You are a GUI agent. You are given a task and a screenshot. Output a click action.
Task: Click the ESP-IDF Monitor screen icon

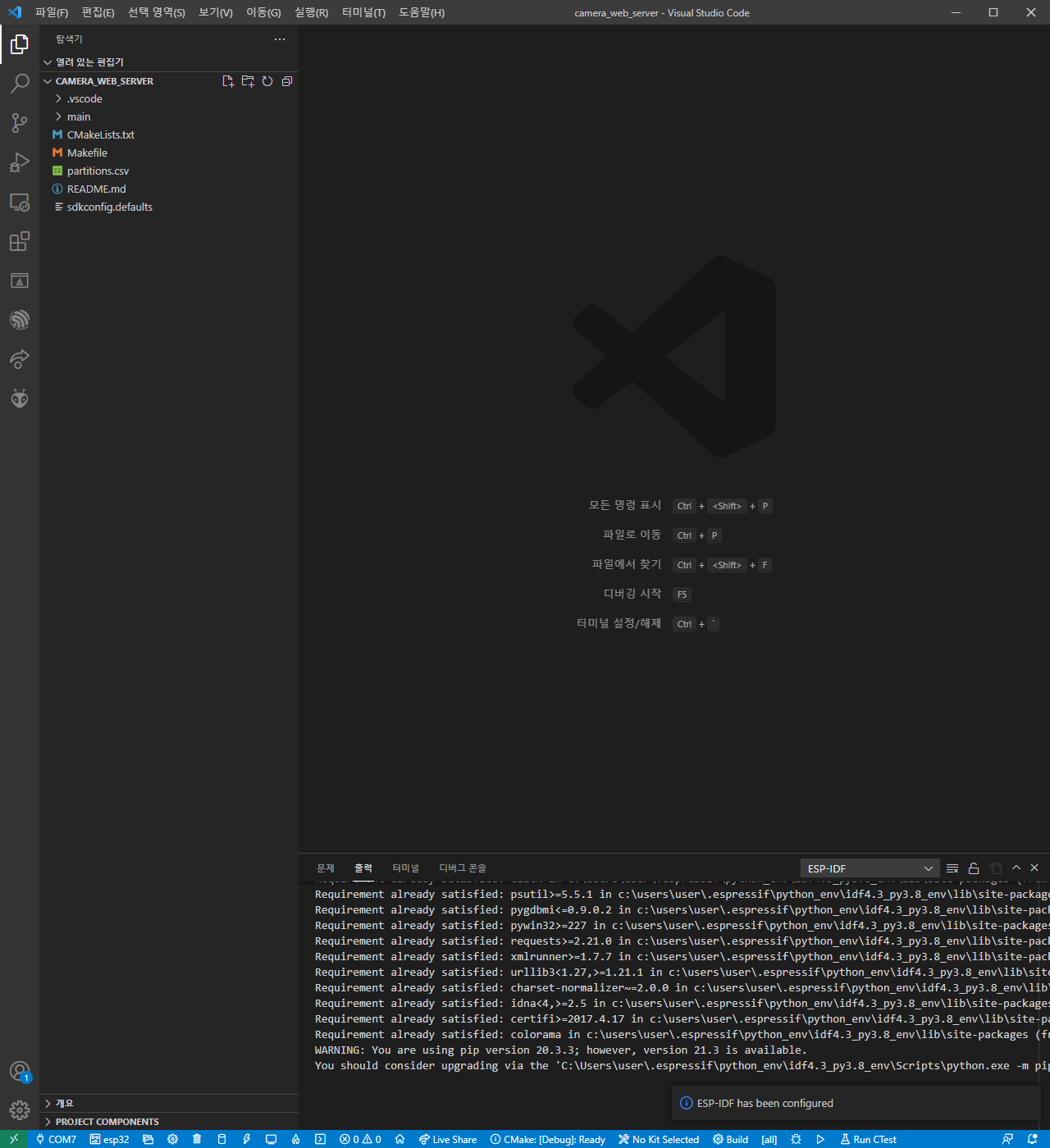tap(271, 1139)
